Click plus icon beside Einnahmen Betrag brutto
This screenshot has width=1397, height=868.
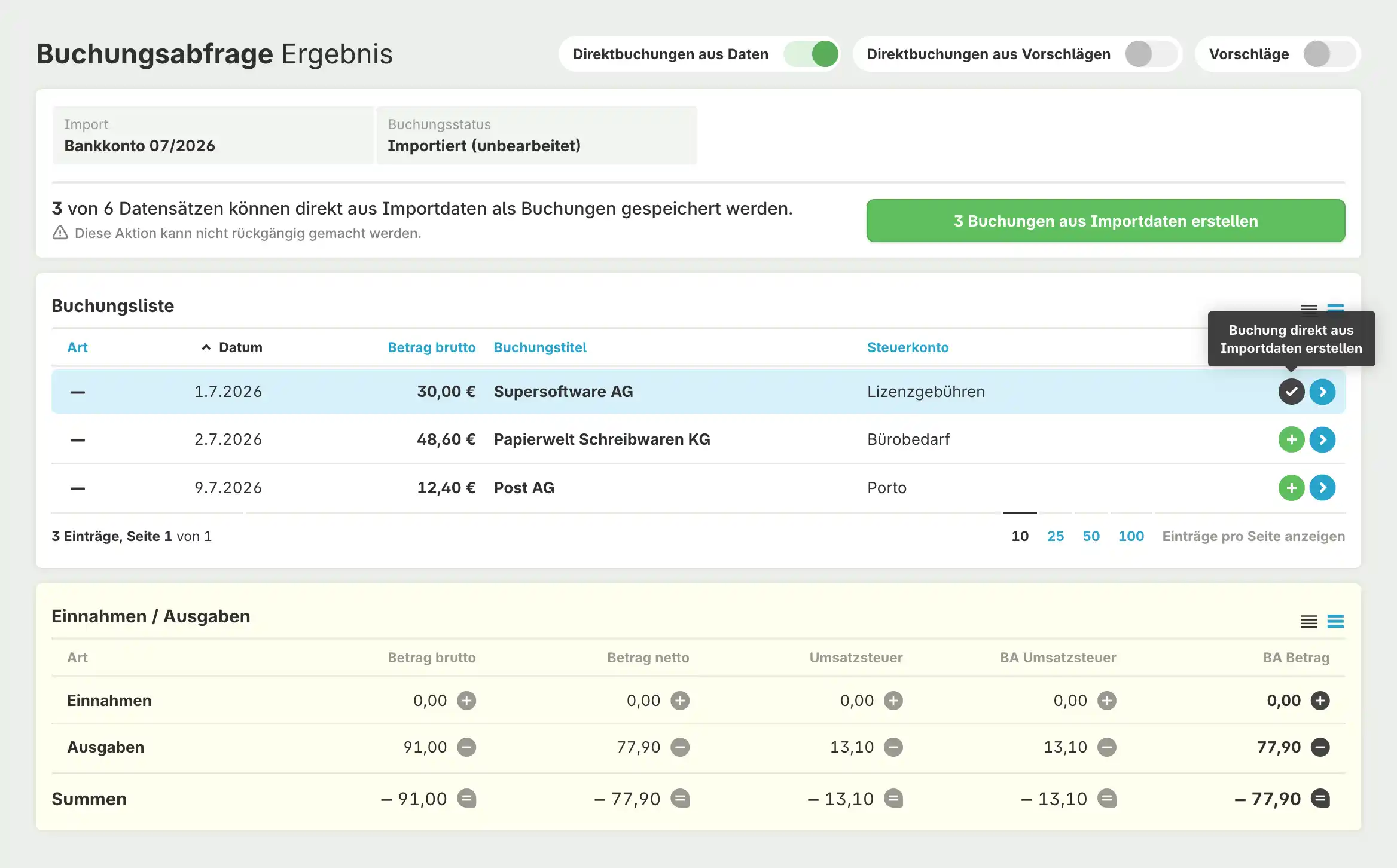coord(466,701)
